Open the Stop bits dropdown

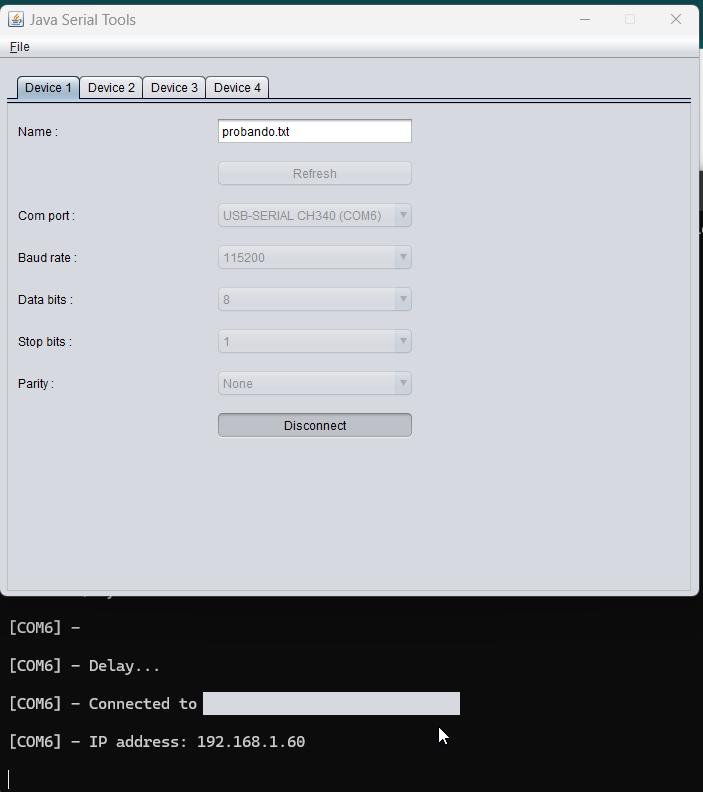(x=315, y=341)
